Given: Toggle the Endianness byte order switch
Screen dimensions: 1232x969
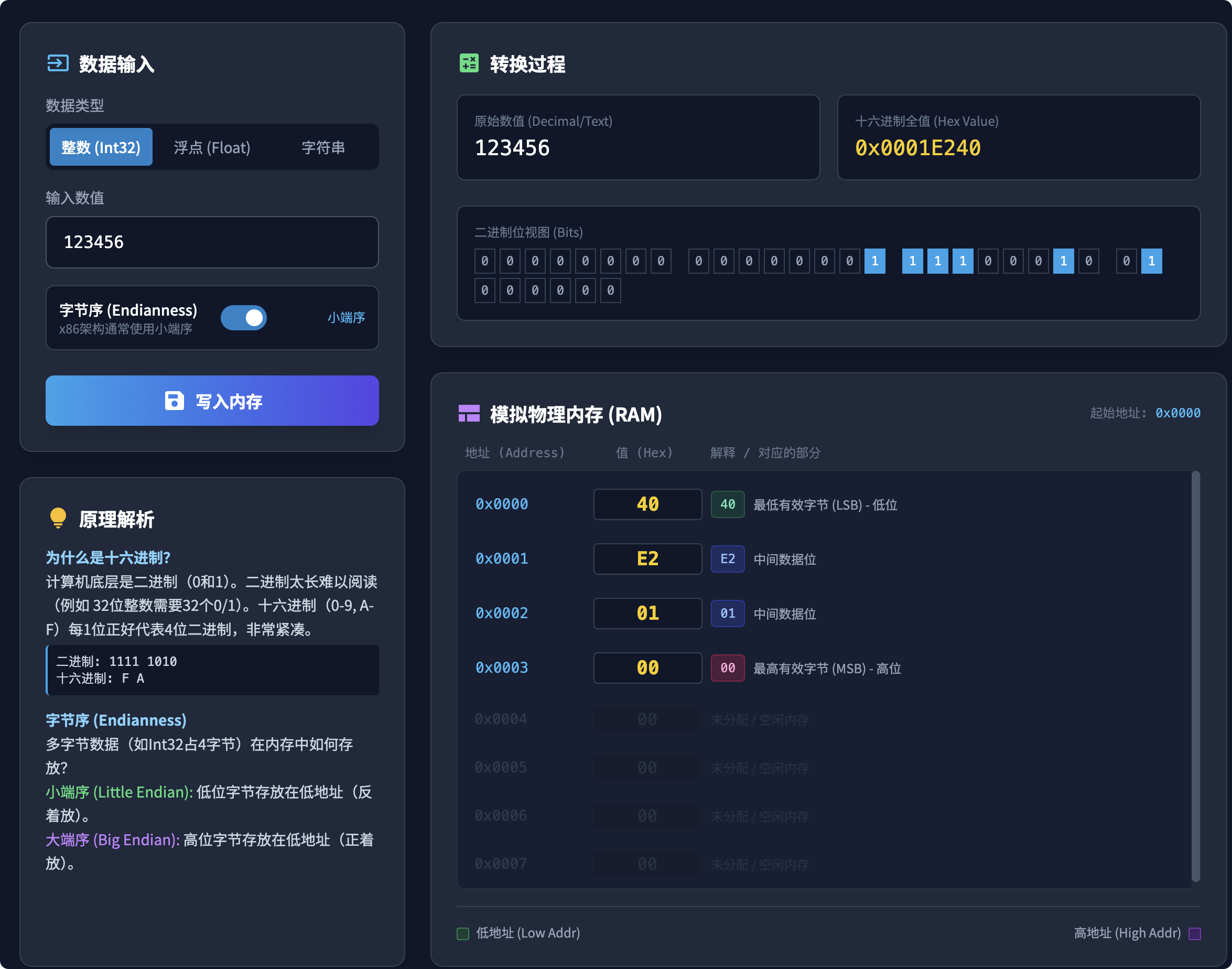Looking at the screenshot, I should (x=243, y=318).
